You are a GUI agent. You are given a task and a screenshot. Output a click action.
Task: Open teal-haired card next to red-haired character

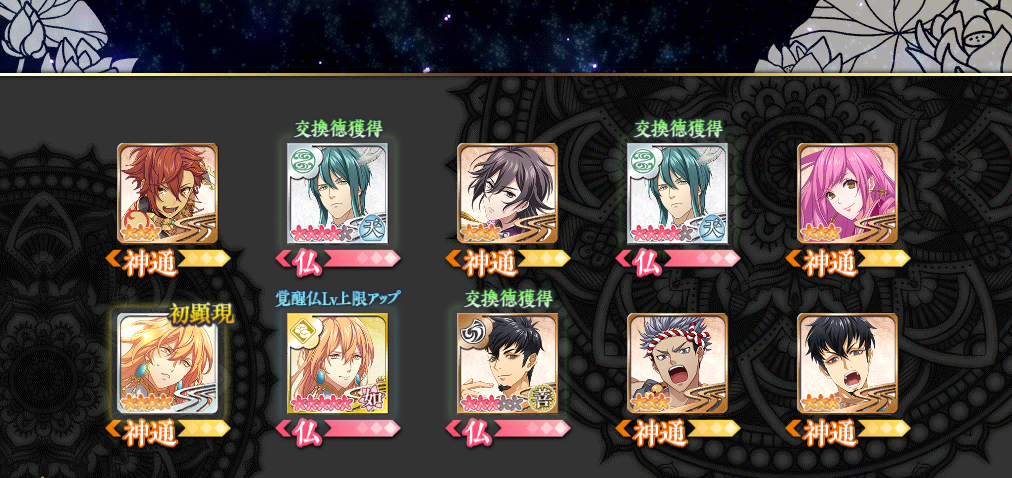338,194
